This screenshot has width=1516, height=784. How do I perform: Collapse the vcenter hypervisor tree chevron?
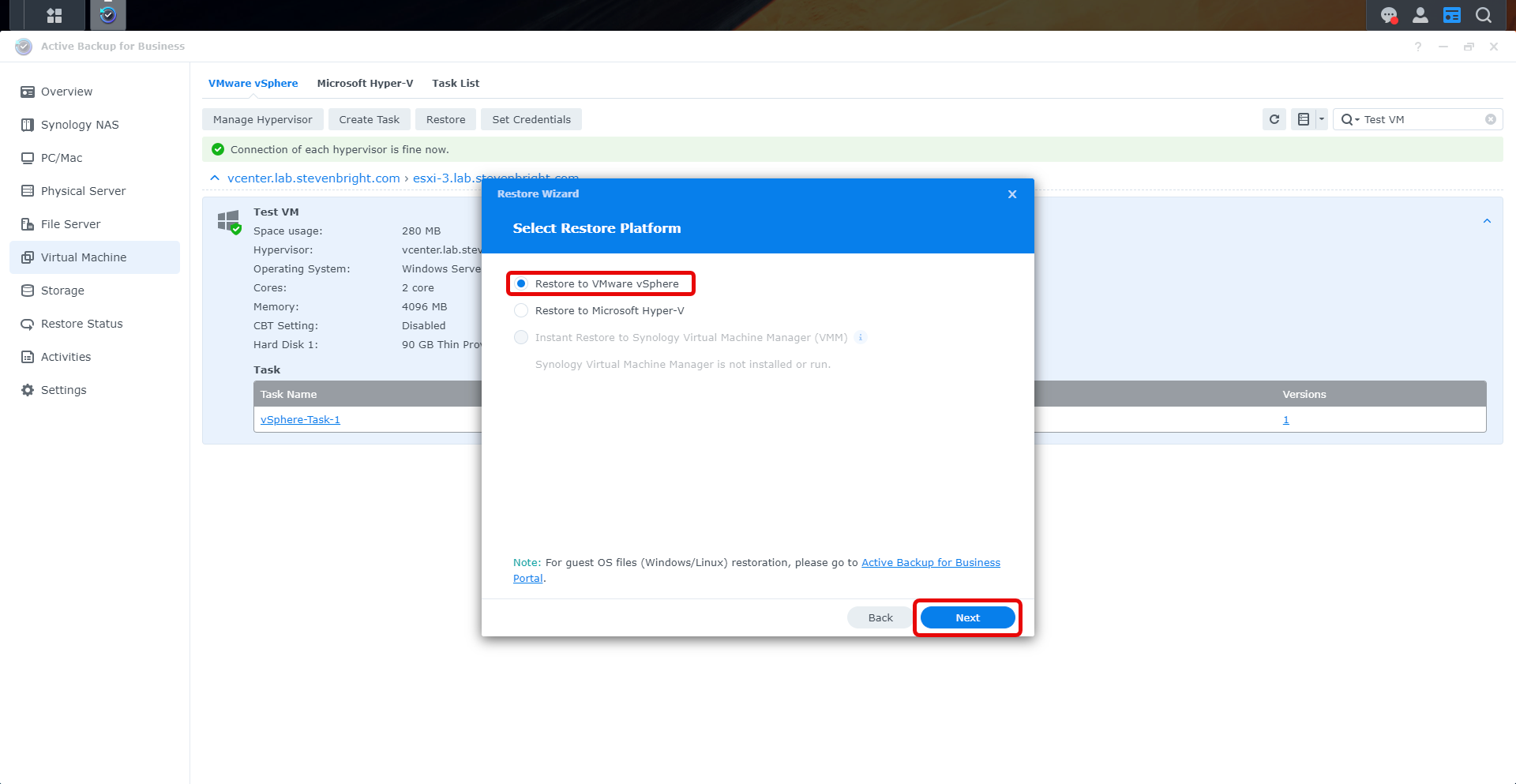point(215,178)
